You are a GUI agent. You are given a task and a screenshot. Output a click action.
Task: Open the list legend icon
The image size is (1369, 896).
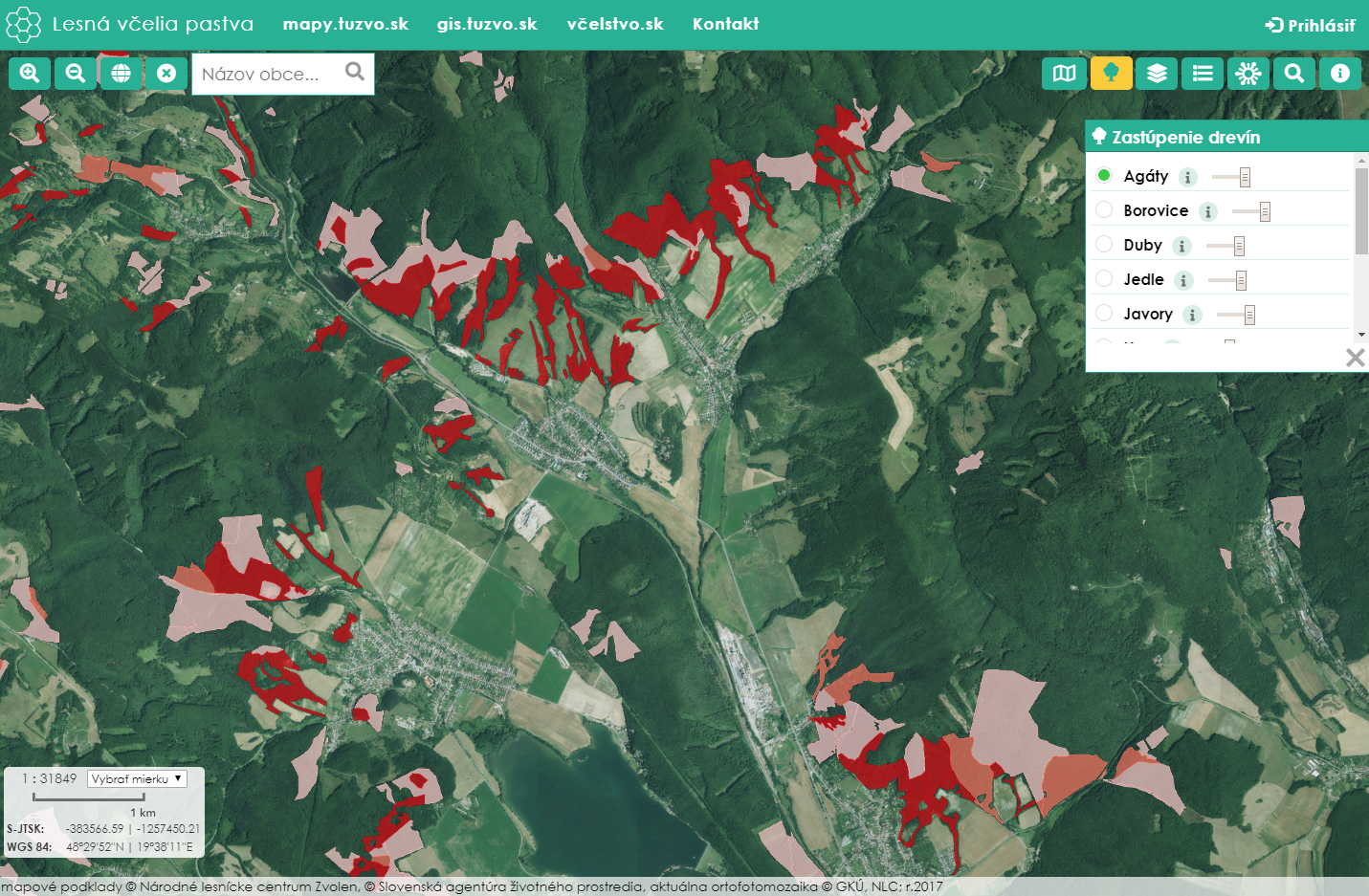(1203, 74)
